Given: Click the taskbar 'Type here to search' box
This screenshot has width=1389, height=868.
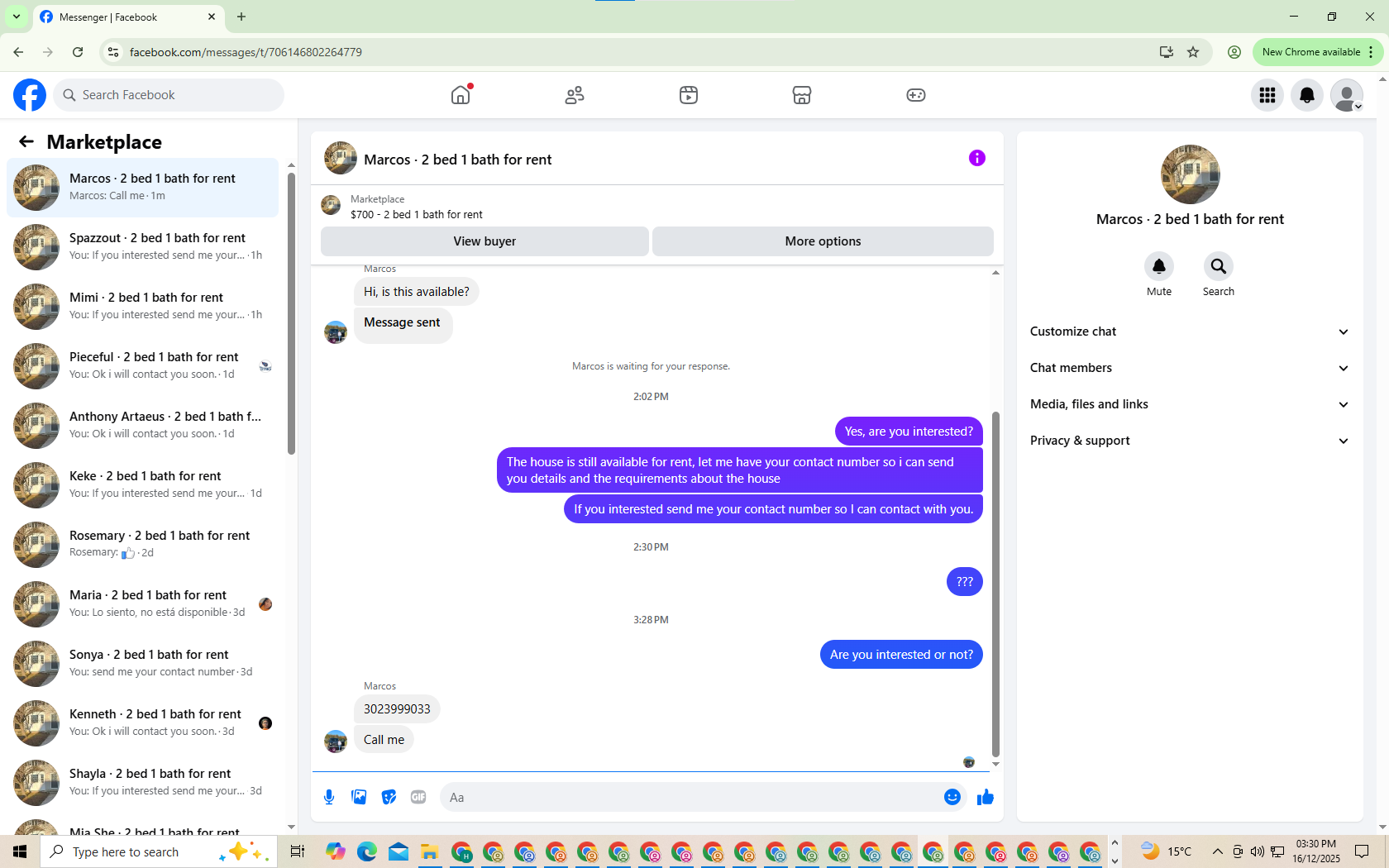Looking at the screenshot, I should 158,851.
